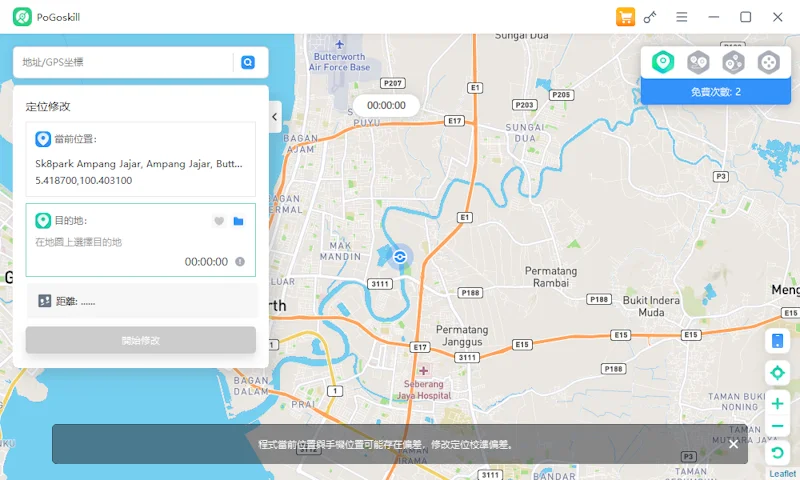Click the key registration icon

(649, 17)
